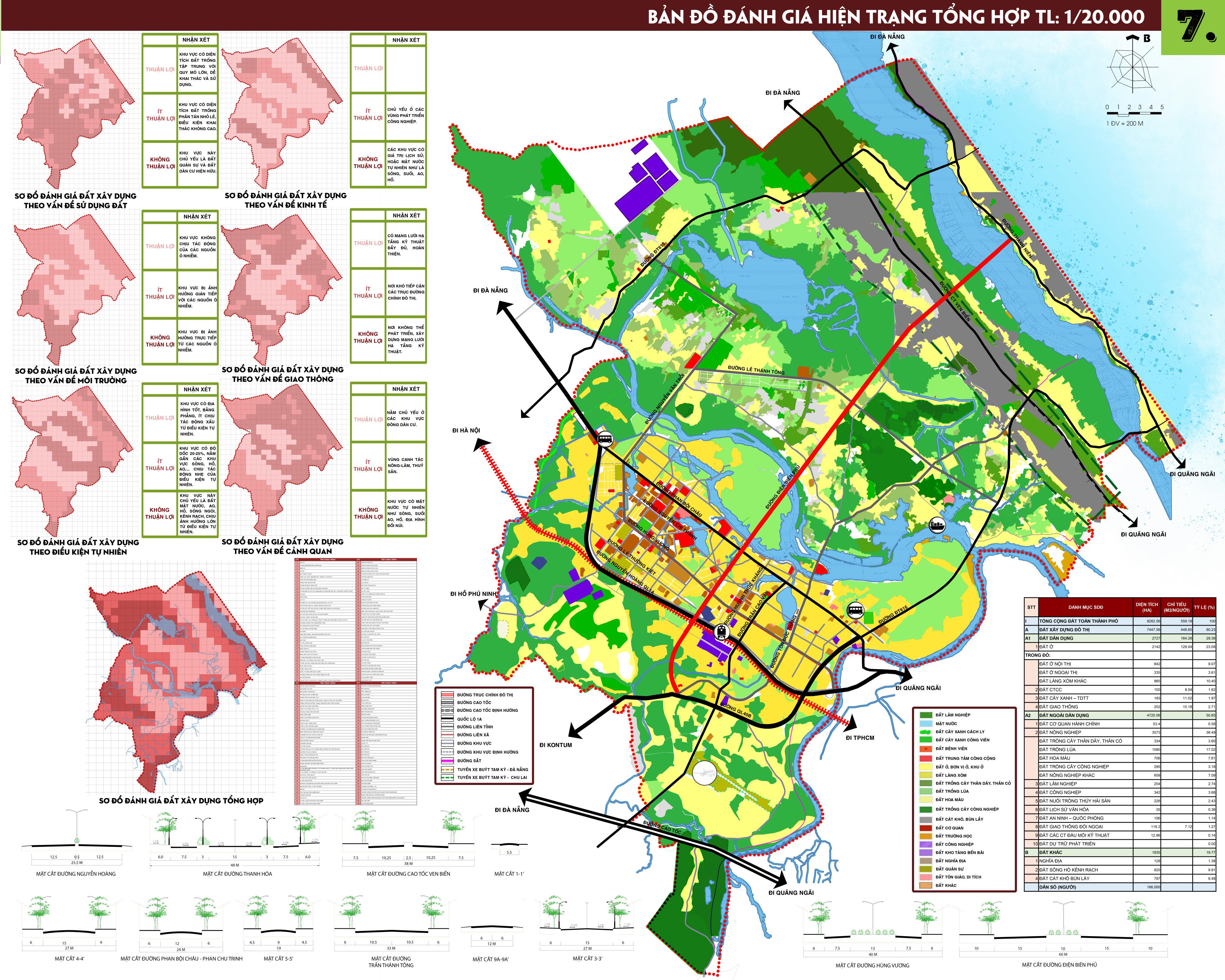1225x980 pixels.
Task: Click the Đất công nghiệp purple hatched swatch
Action: [x=926, y=844]
